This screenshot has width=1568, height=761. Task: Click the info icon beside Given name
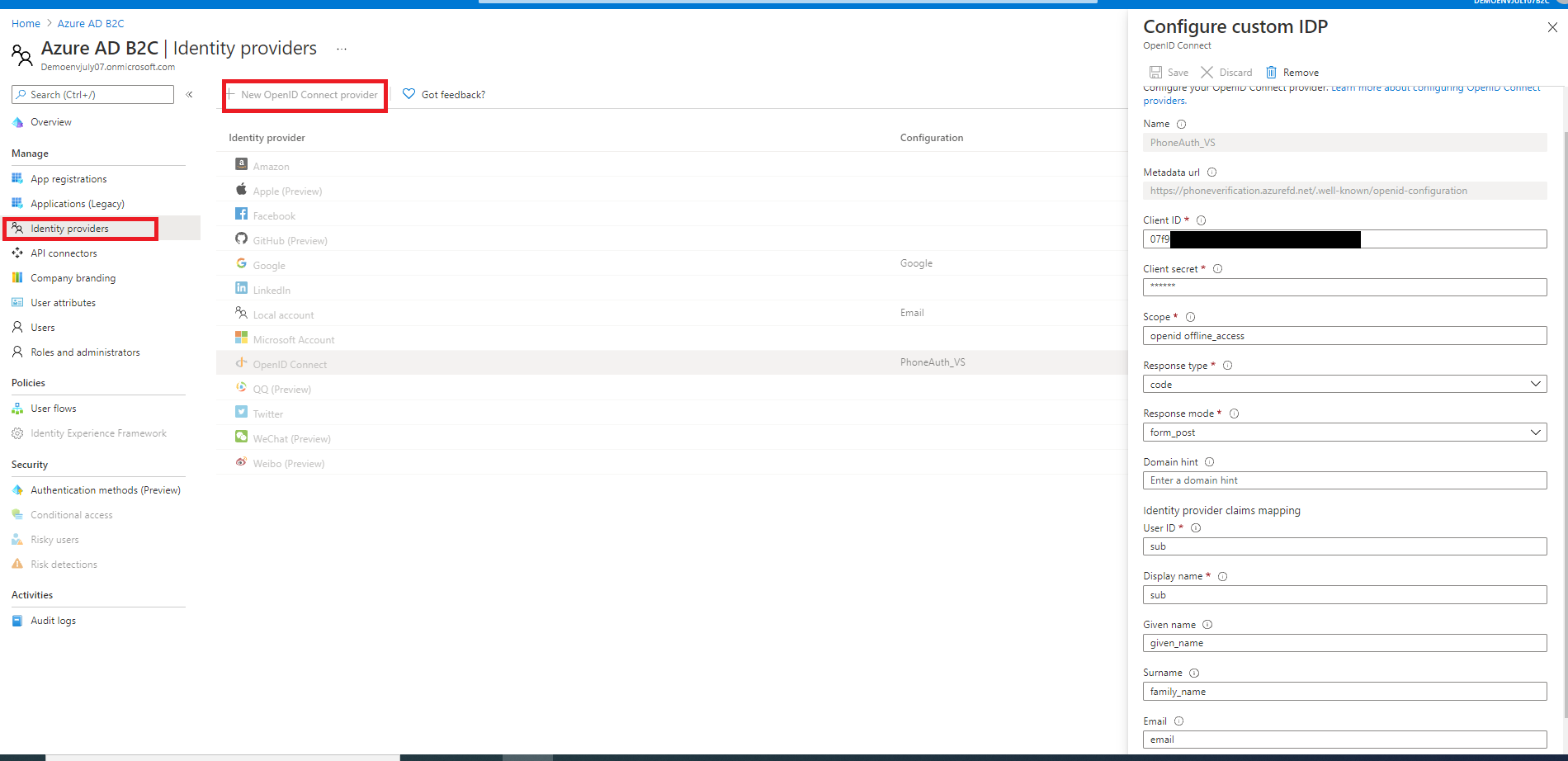pyautogui.click(x=1207, y=625)
